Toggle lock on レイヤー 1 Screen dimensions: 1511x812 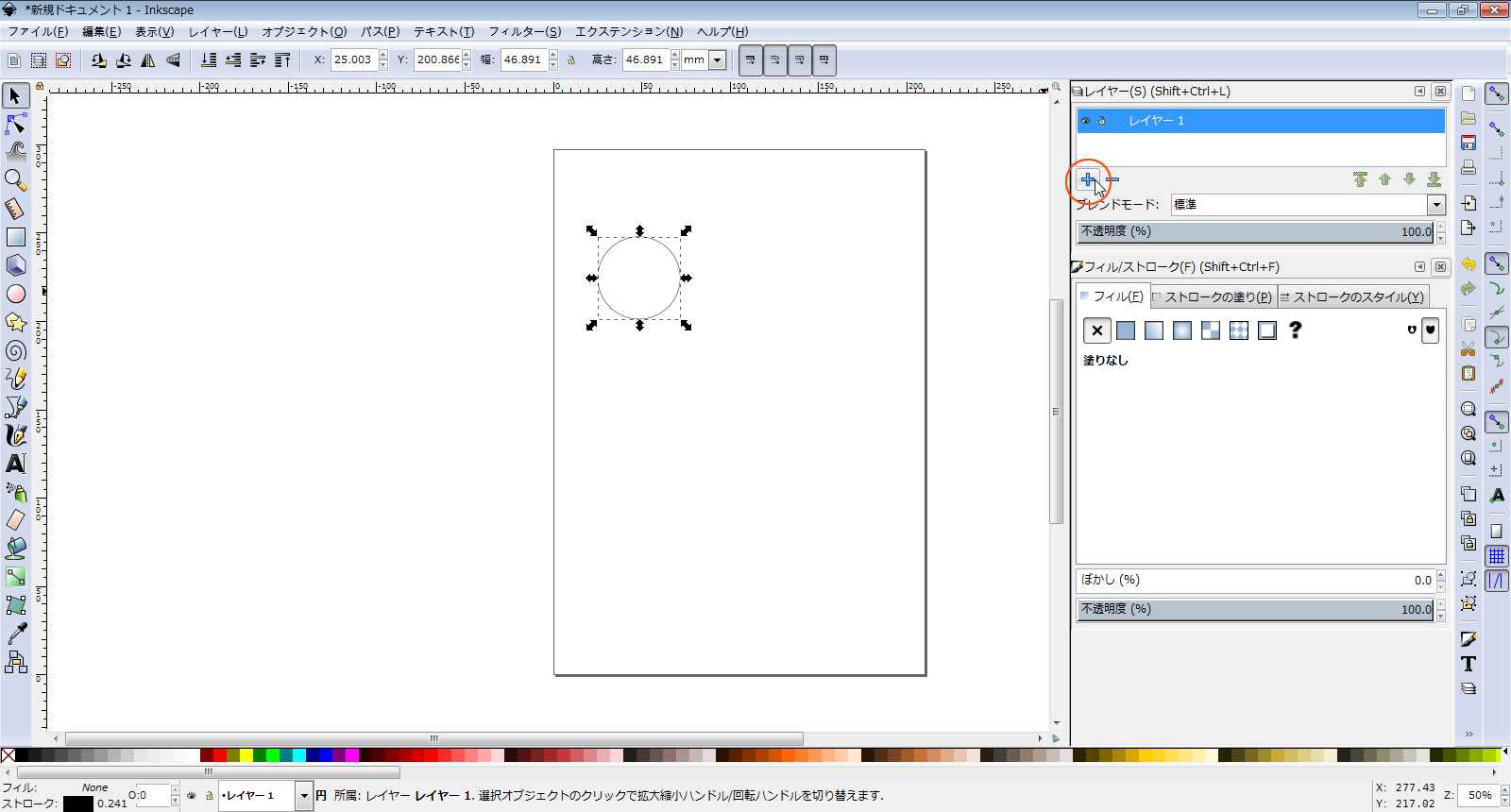tap(1102, 121)
